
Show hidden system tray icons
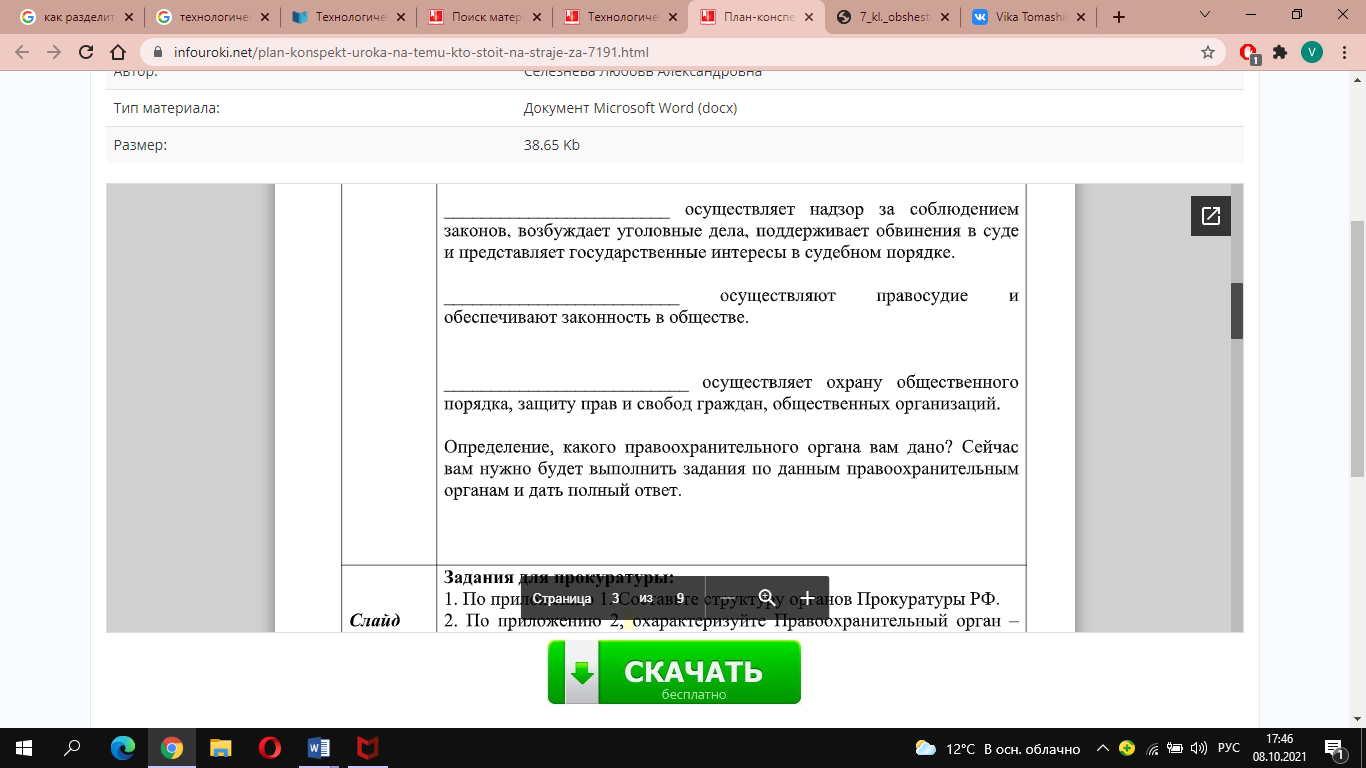[1103, 748]
